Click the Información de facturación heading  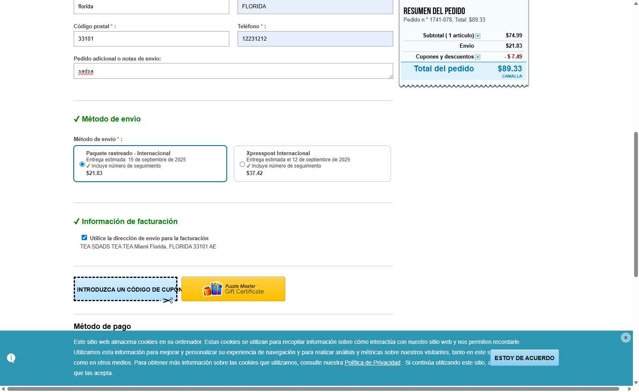126,221
